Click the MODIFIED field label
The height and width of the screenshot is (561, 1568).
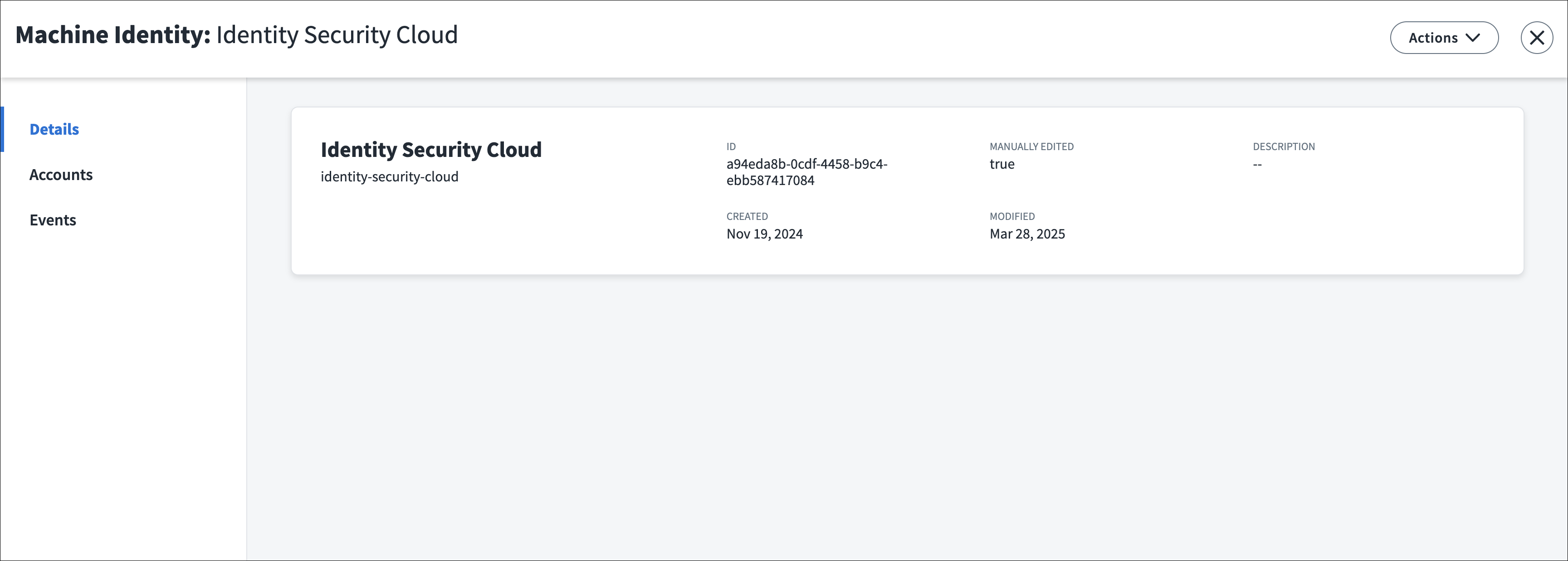click(x=1012, y=217)
